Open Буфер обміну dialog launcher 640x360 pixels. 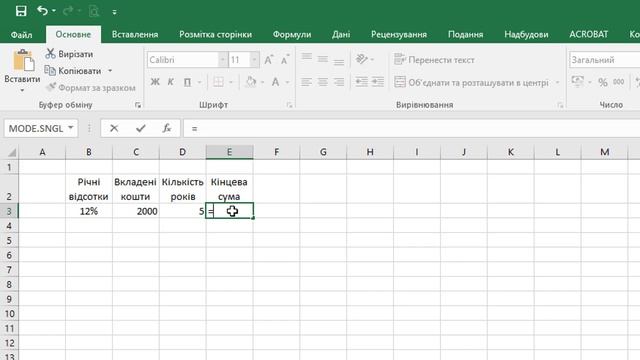click(138, 105)
